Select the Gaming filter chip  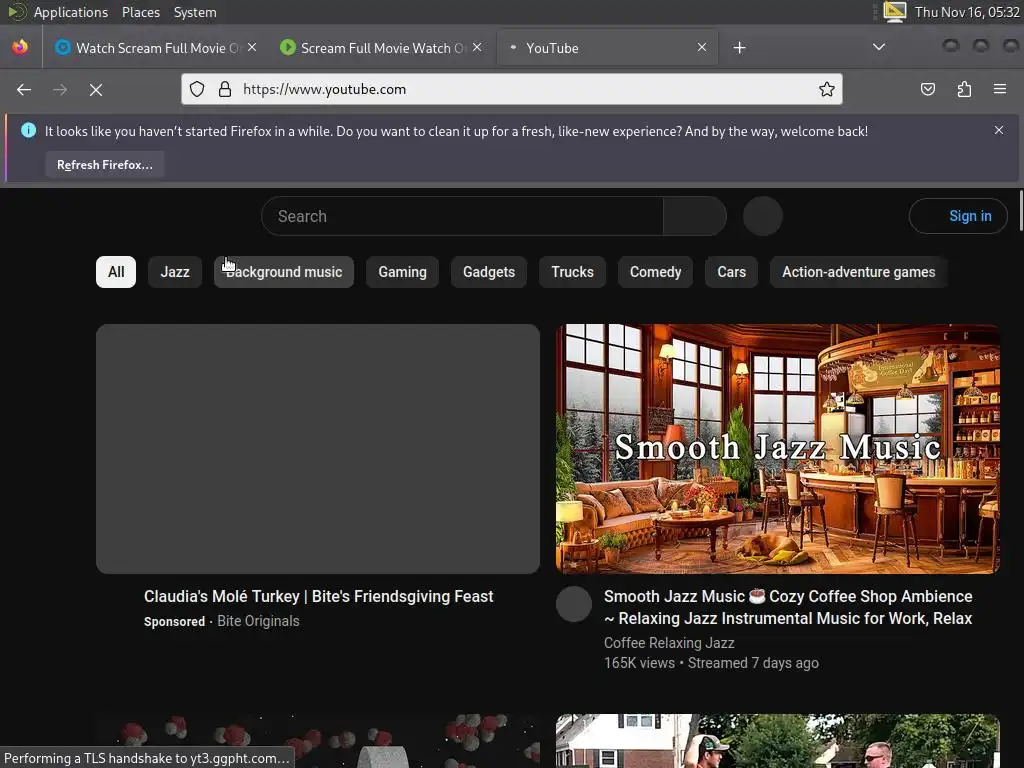tap(402, 272)
